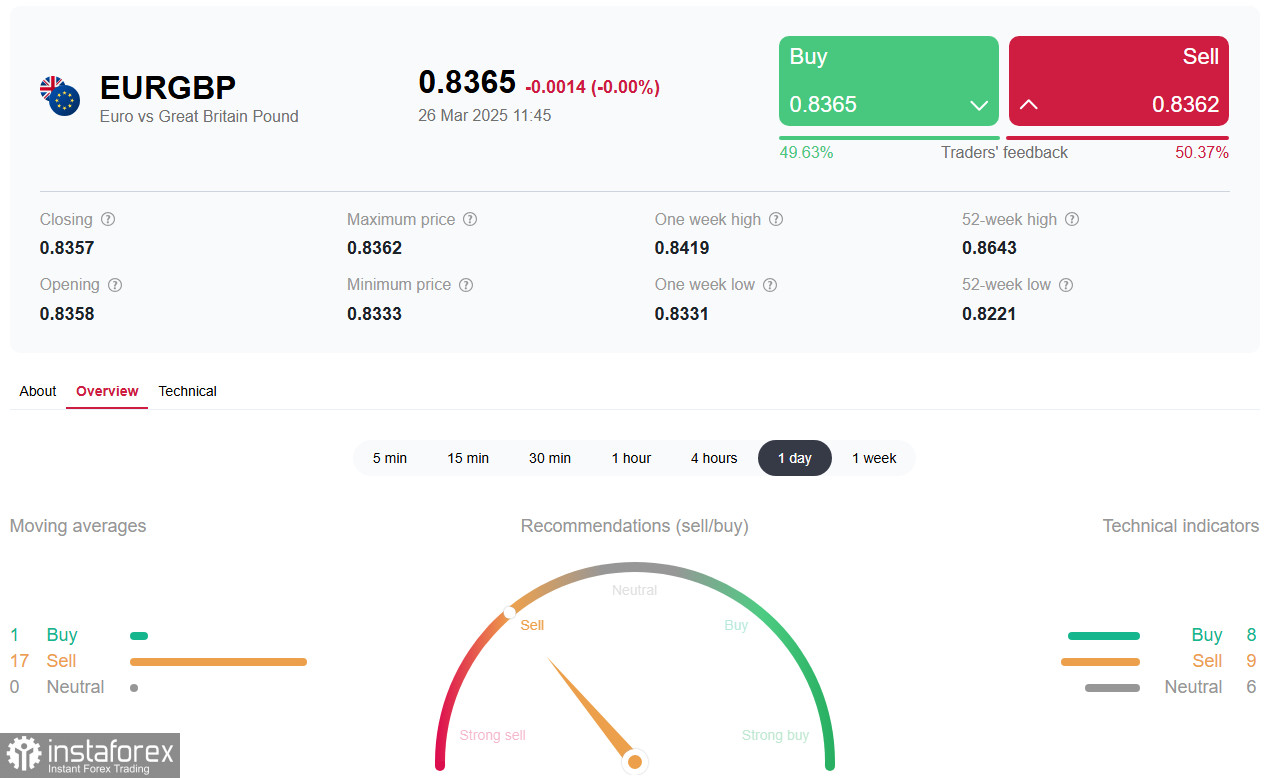Image resolution: width=1271 pixels, height=778 pixels.
Task: Click the Recommendations (sell/buy) heading
Action: pos(634,526)
